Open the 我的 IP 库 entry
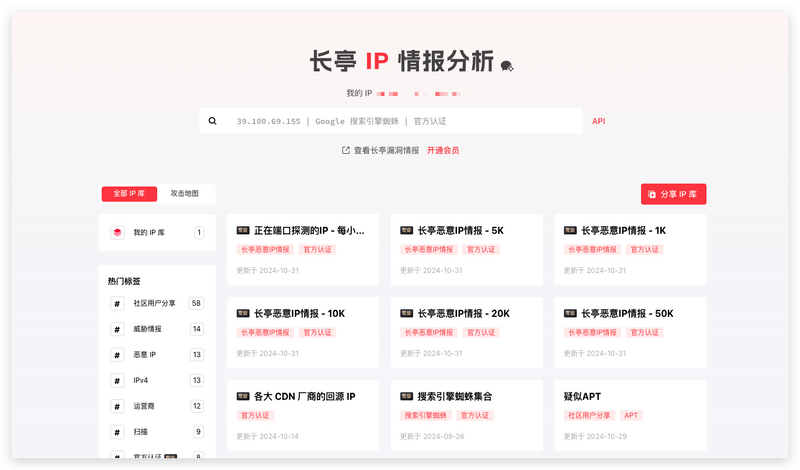Image resolution: width=800 pixels, height=470 pixels. point(157,233)
